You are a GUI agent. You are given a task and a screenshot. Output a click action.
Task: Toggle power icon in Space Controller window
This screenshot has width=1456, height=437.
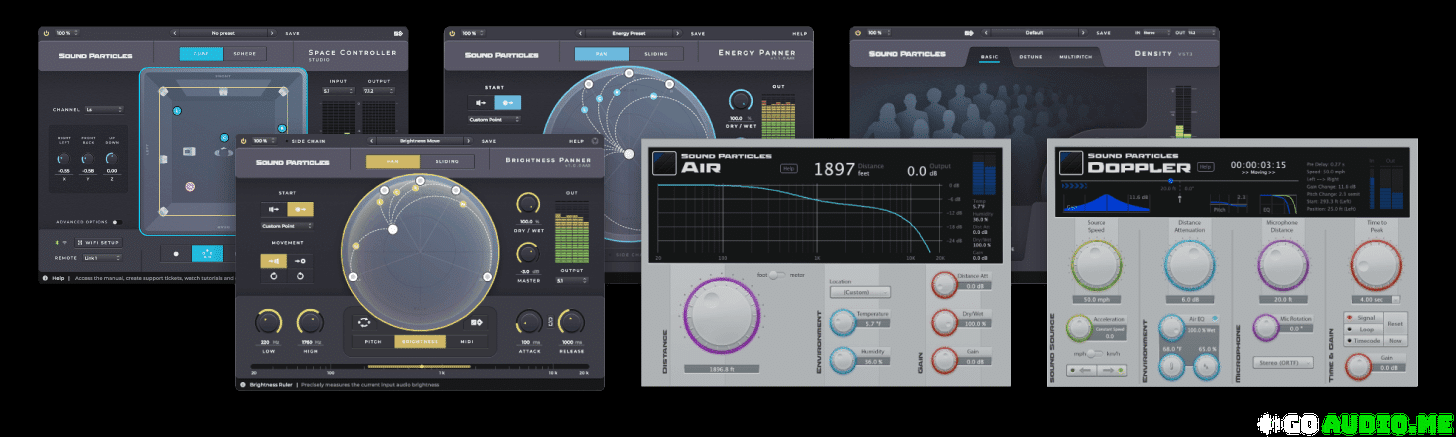tap(47, 33)
